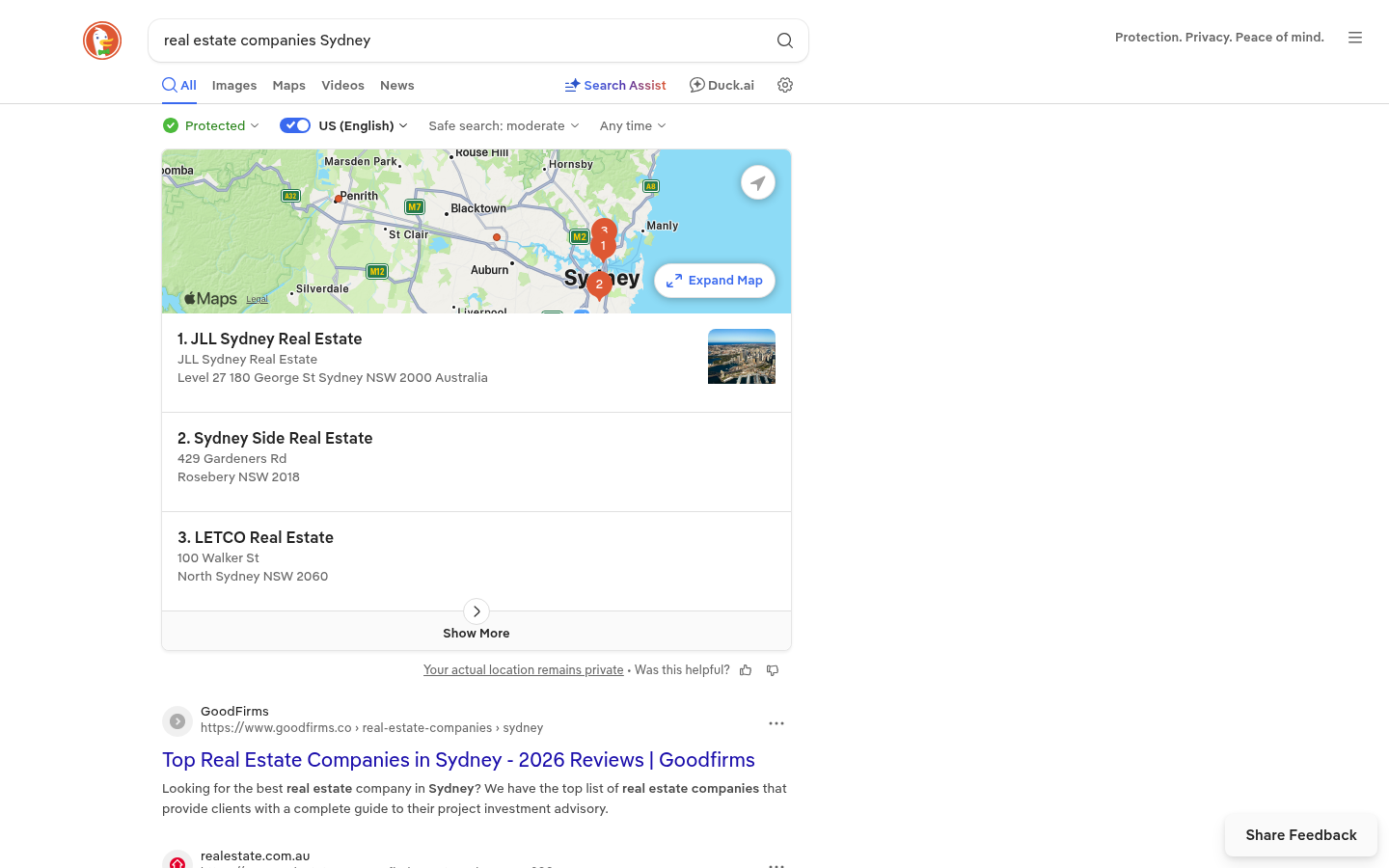The image size is (1389, 868).
Task: Switch to the Videos tab
Action: [343, 85]
